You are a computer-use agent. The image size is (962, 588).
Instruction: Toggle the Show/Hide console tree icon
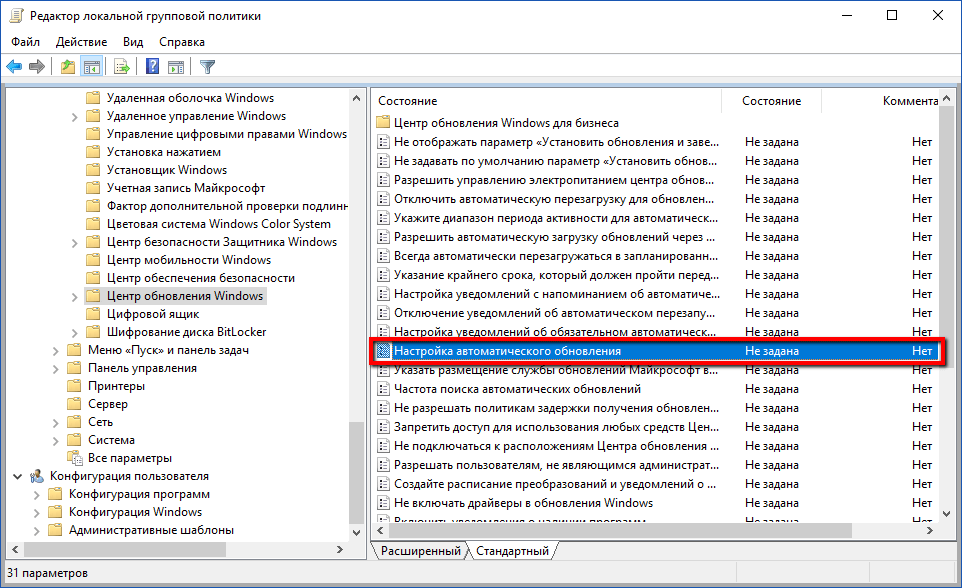(x=92, y=66)
